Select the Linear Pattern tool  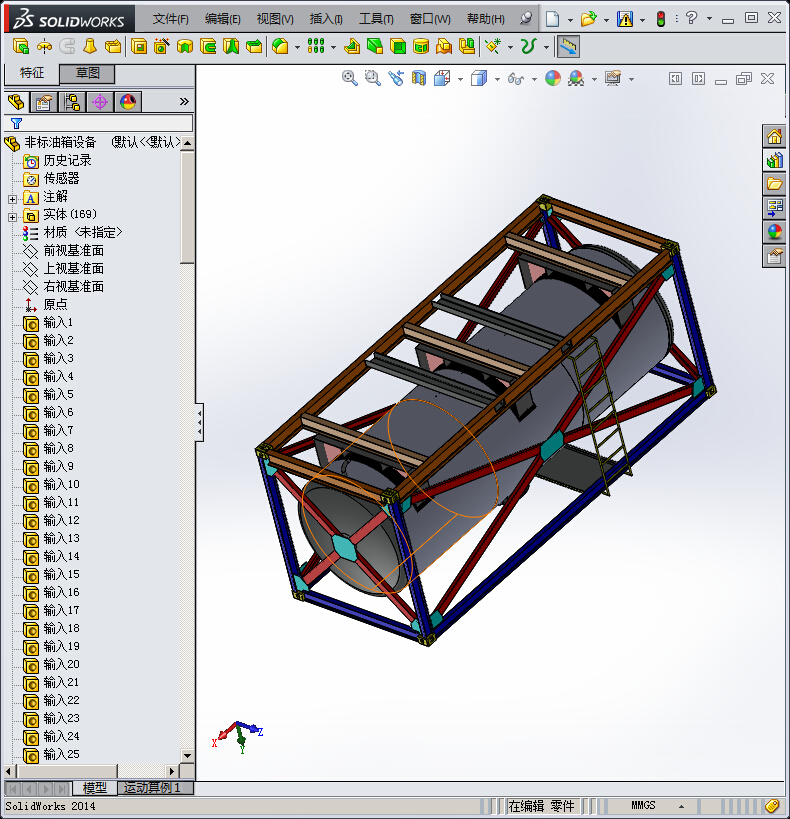(x=316, y=47)
